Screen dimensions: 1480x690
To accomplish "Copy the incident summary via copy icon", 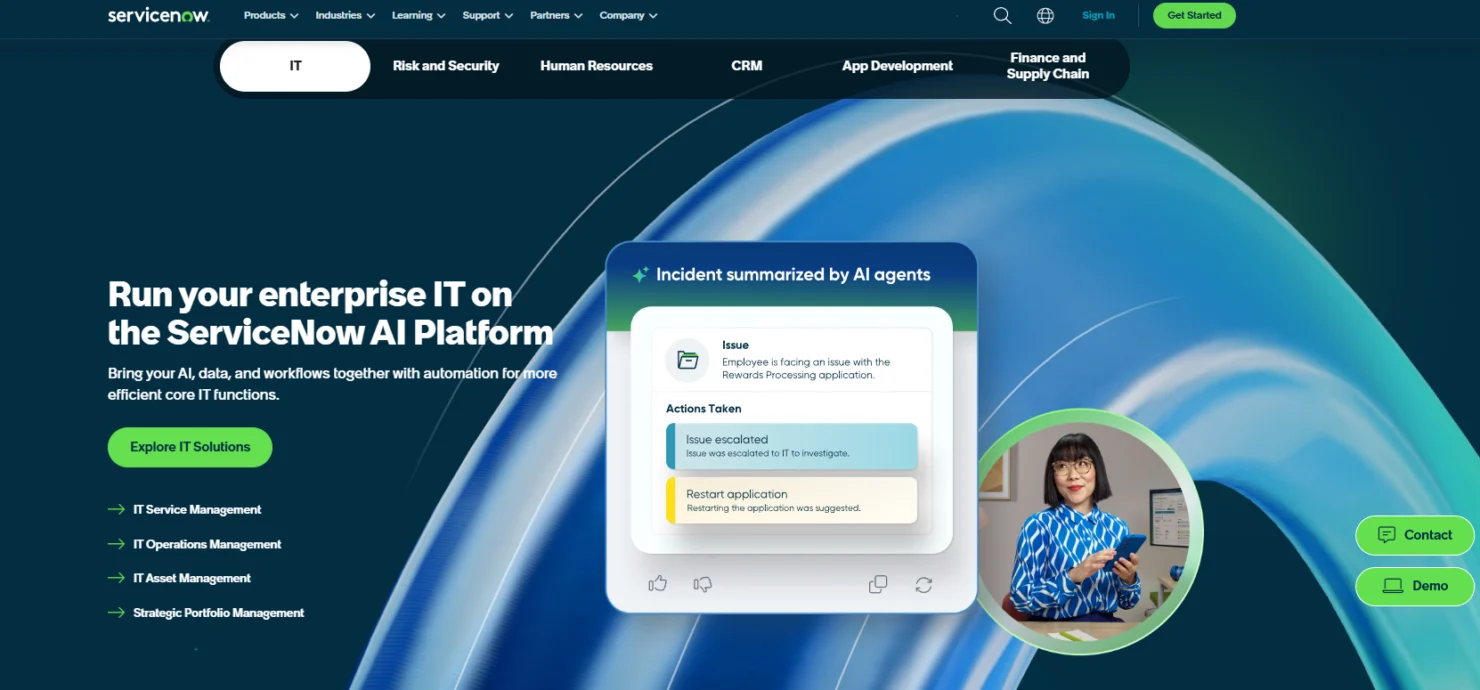I will (878, 584).
